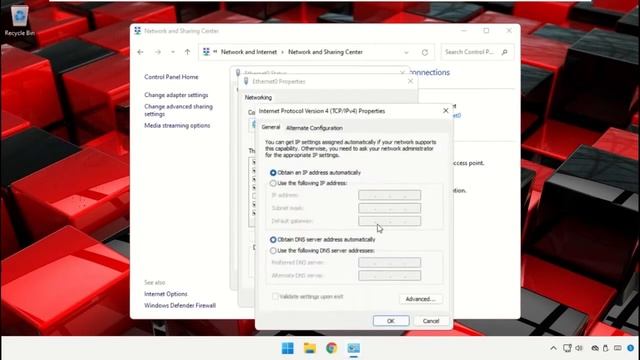The height and width of the screenshot is (360, 640).
Task: Switch to the Alternate Configuration tab
Action: [x=314, y=128]
